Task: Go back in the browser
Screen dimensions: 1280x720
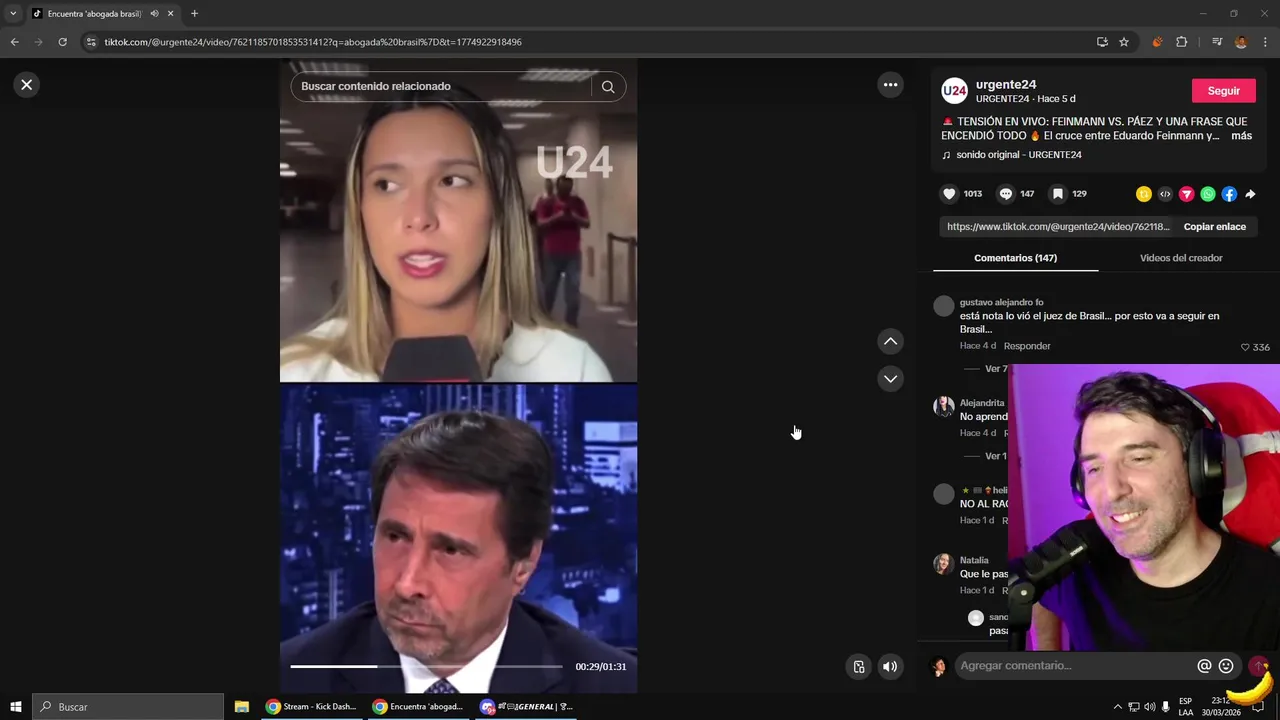Action: (x=14, y=42)
